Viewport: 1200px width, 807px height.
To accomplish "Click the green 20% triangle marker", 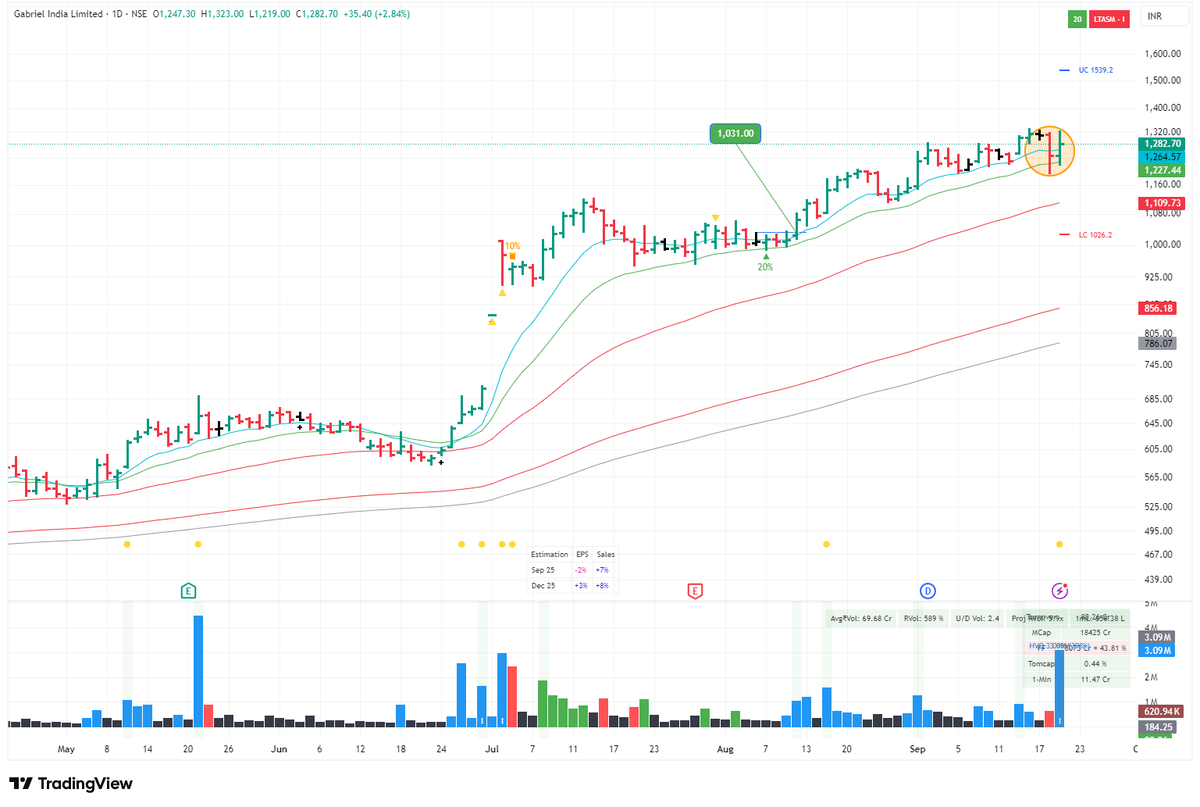I will click(x=766, y=257).
